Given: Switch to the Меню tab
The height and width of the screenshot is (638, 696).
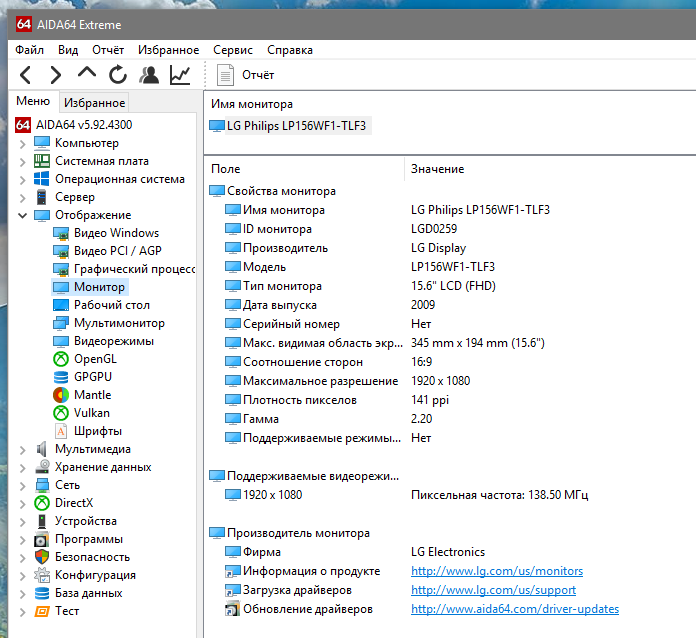Looking at the screenshot, I should click(x=33, y=101).
